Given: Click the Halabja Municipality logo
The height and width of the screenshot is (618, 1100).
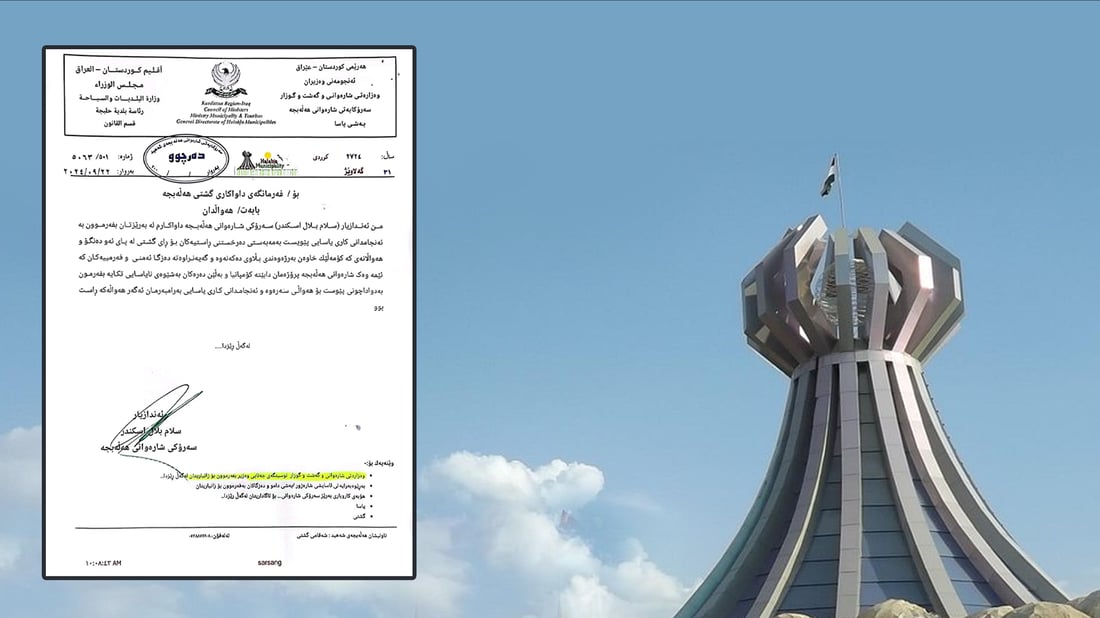Looking at the screenshot, I should pyautogui.click(x=260, y=161).
